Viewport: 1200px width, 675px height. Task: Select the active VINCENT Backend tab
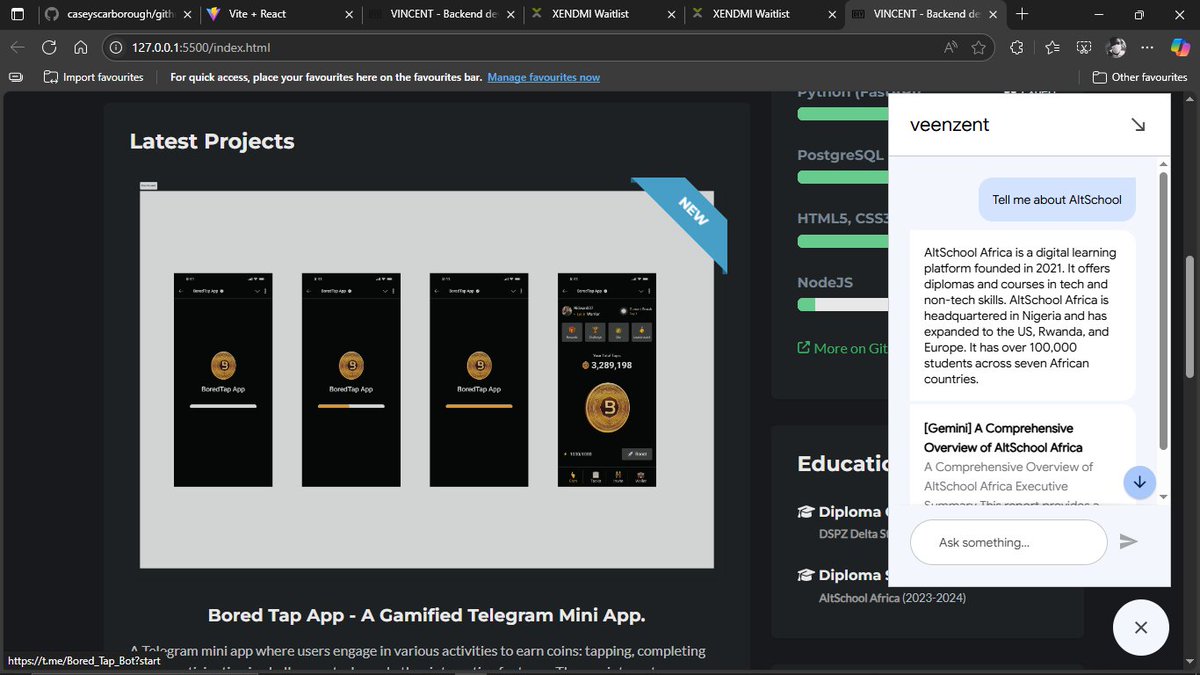923,14
